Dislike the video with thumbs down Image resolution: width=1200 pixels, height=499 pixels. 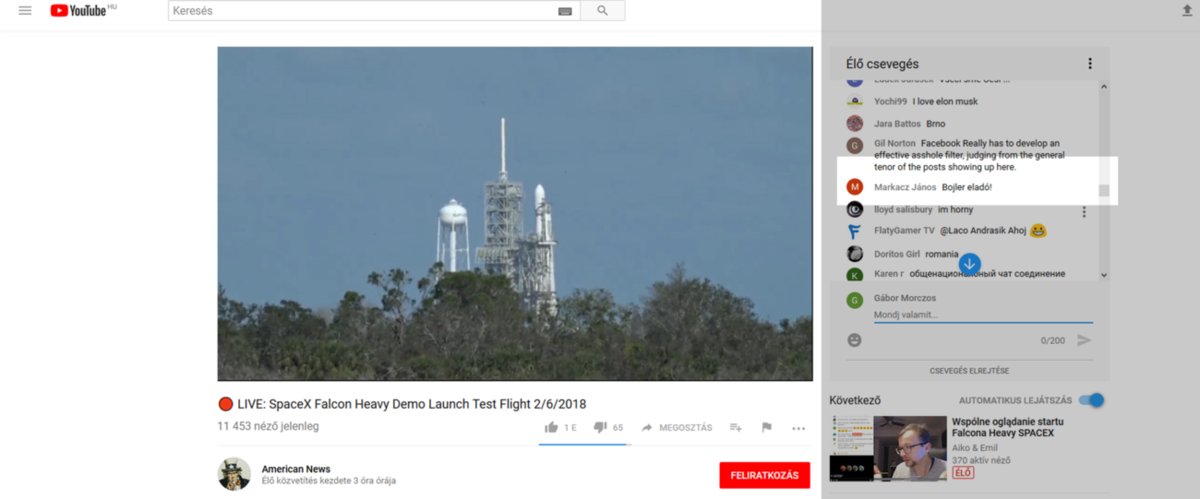tap(600, 427)
